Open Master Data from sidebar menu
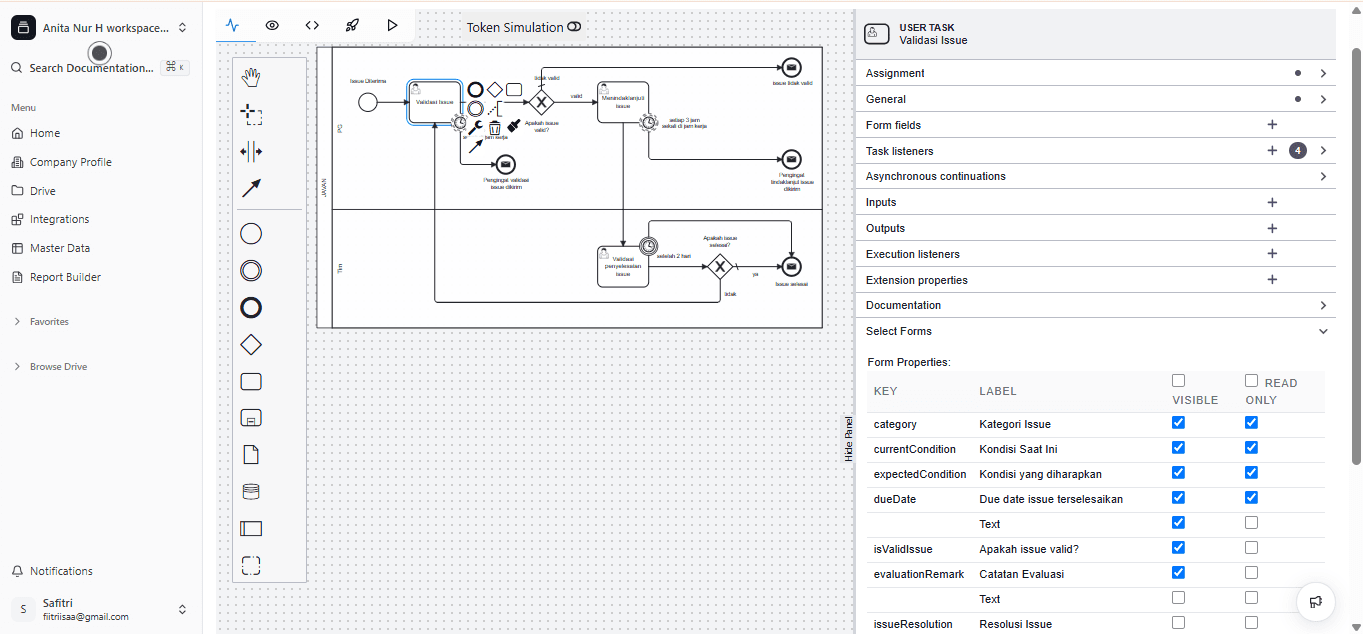1363x634 pixels. pyautogui.click(x=59, y=248)
